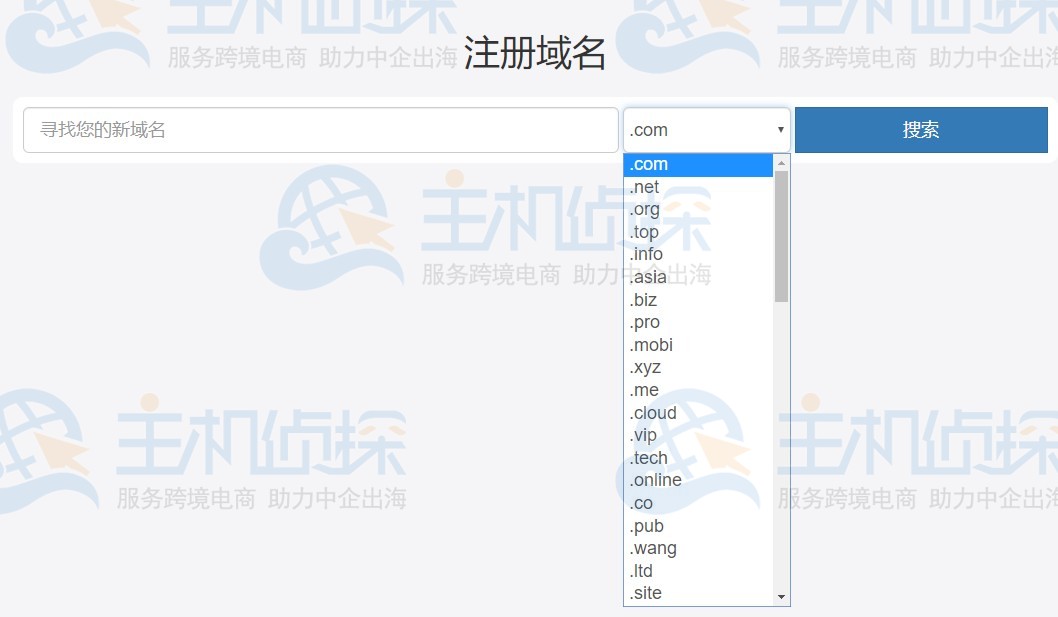Click the 搜索 search button
1058x617 pixels.
[920, 129]
